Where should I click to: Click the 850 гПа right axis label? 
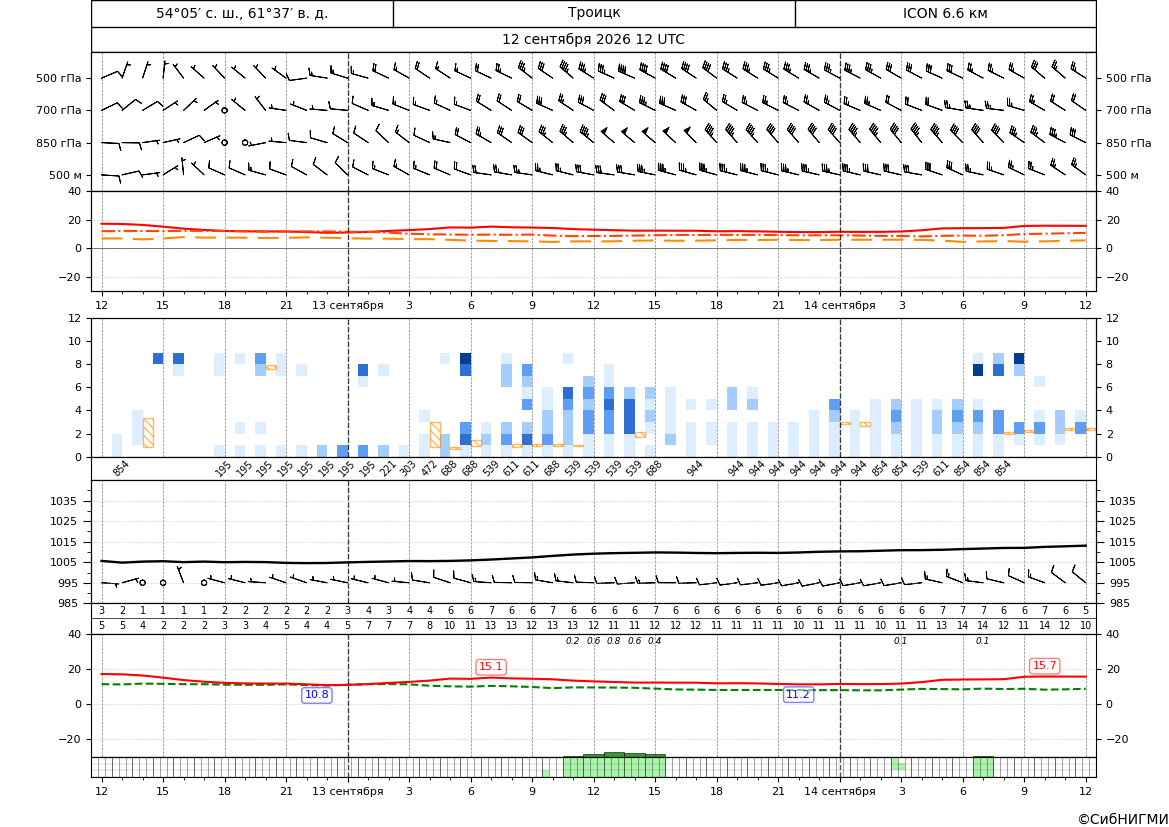[1128, 143]
